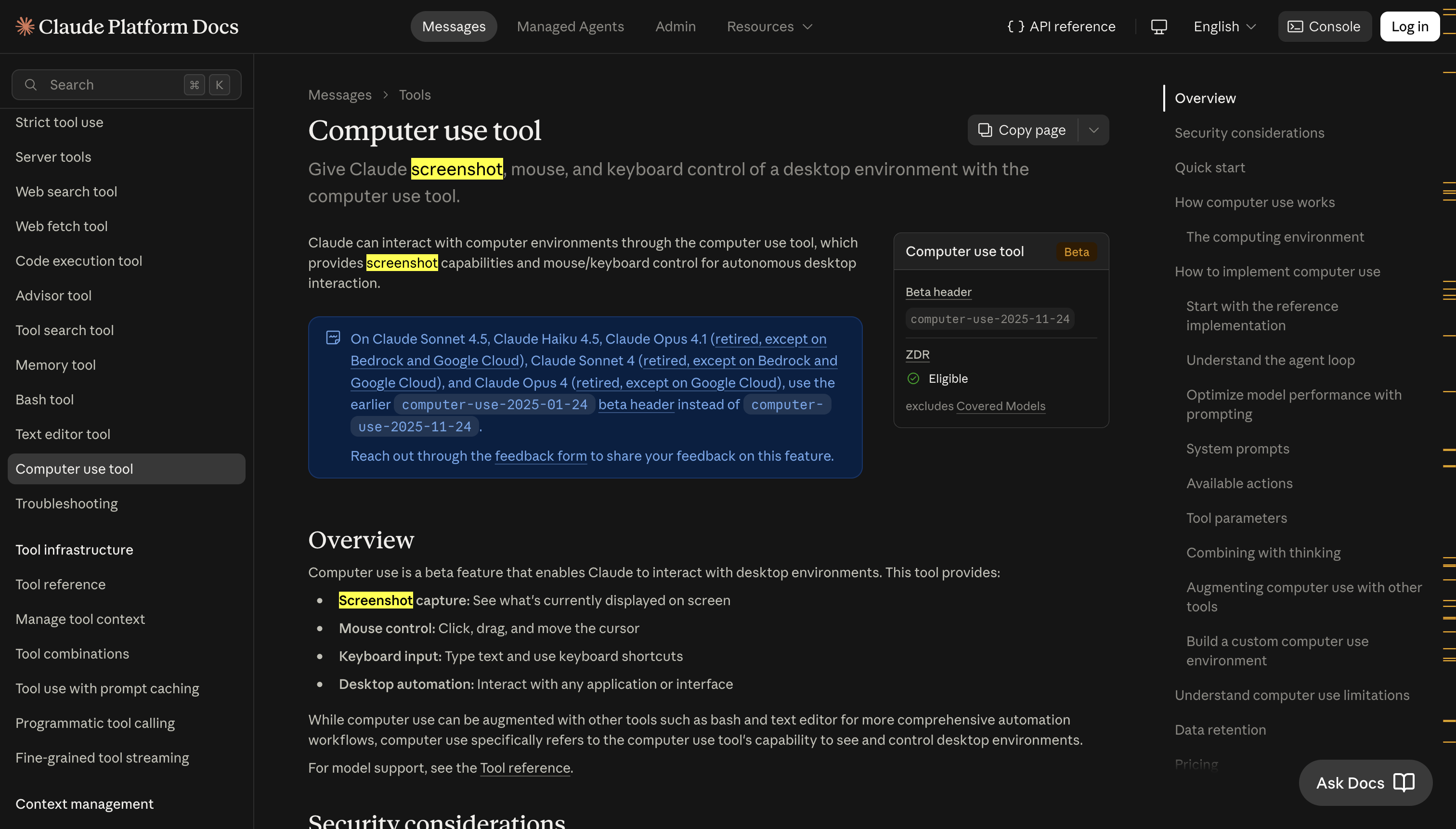This screenshot has height=829, width=1456.
Task: Click the Copy page button
Action: click(x=1022, y=130)
